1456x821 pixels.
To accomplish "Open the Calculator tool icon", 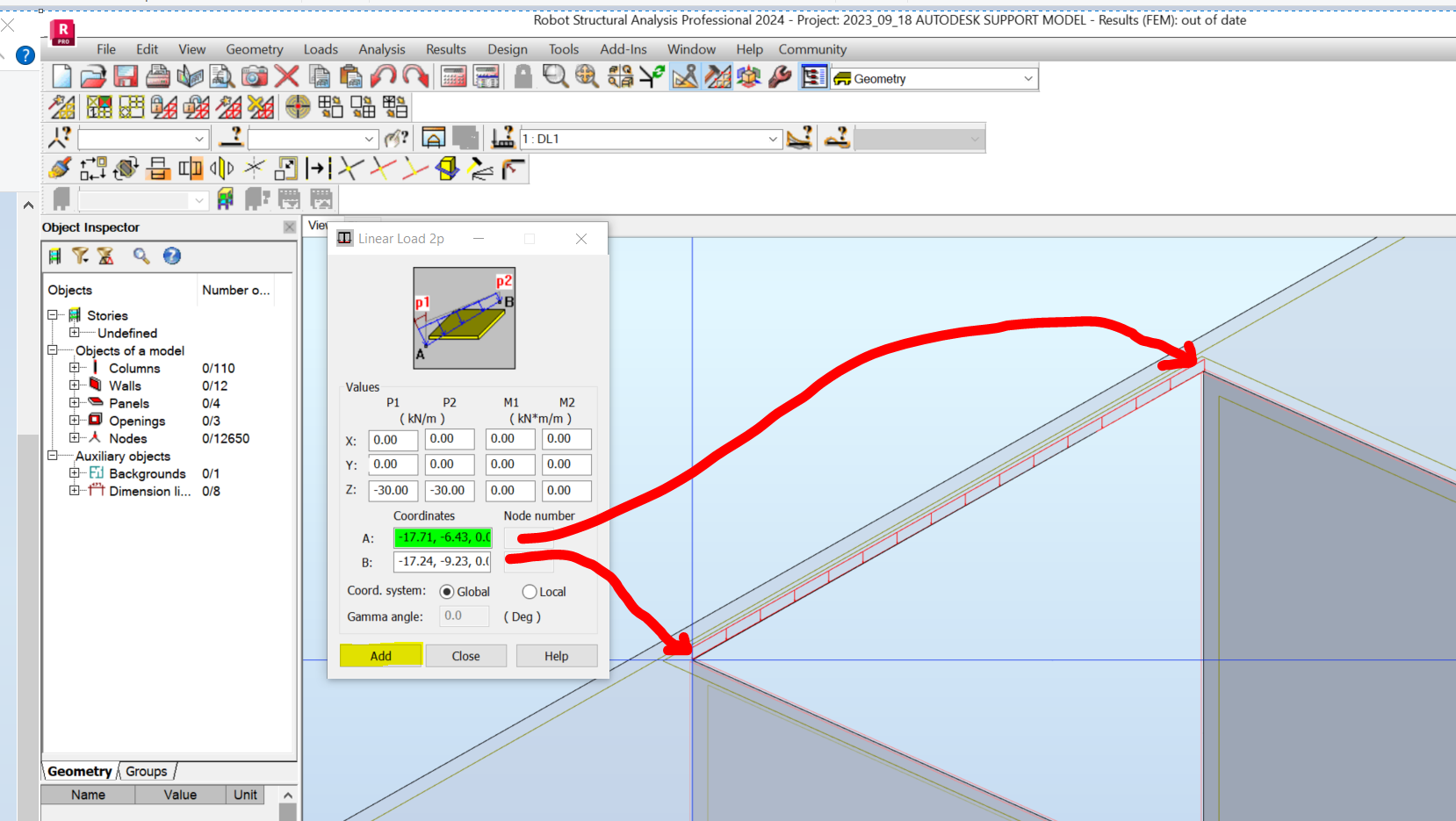I will [453, 76].
